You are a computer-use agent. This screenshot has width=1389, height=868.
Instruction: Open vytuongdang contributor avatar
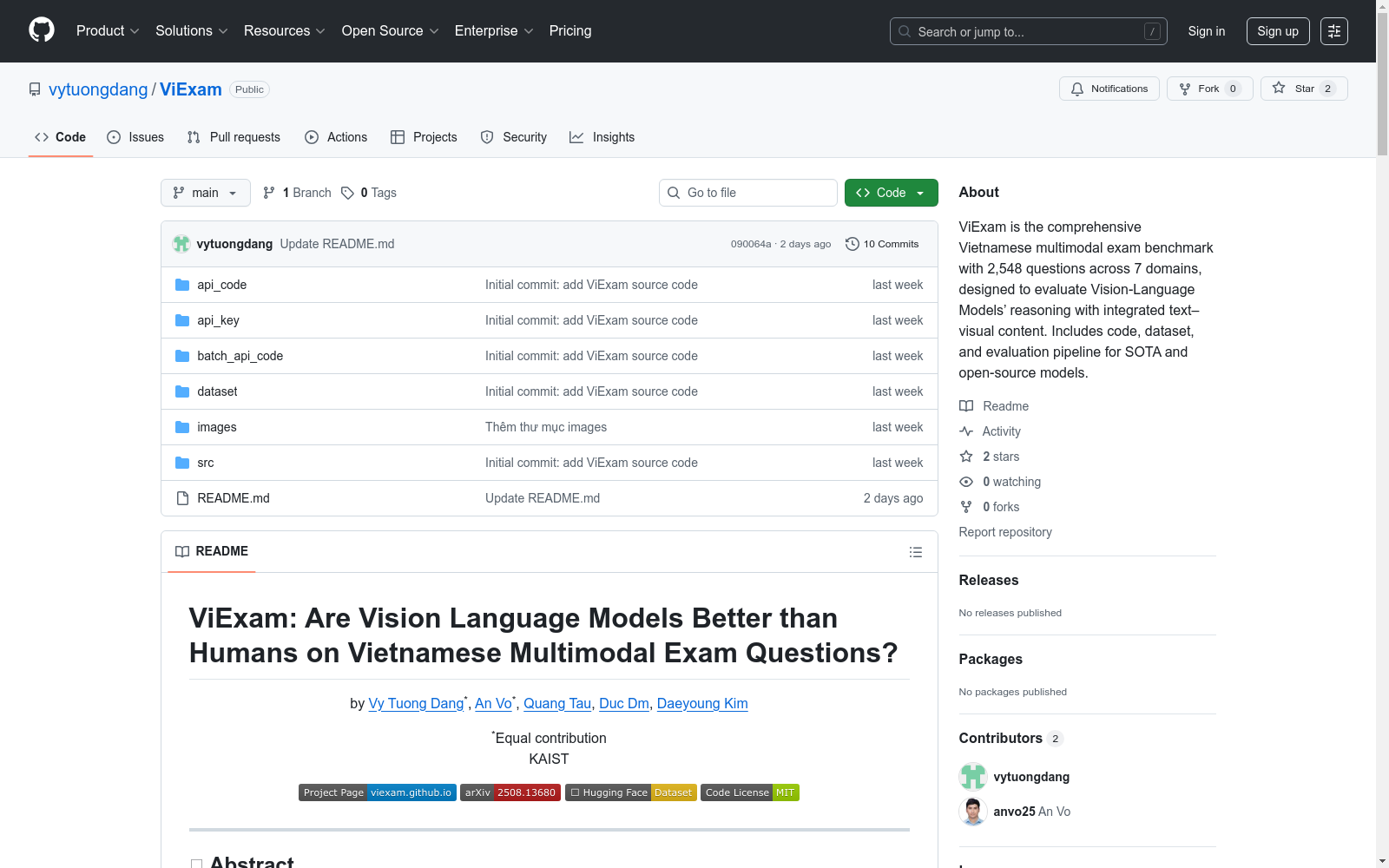(973, 777)
